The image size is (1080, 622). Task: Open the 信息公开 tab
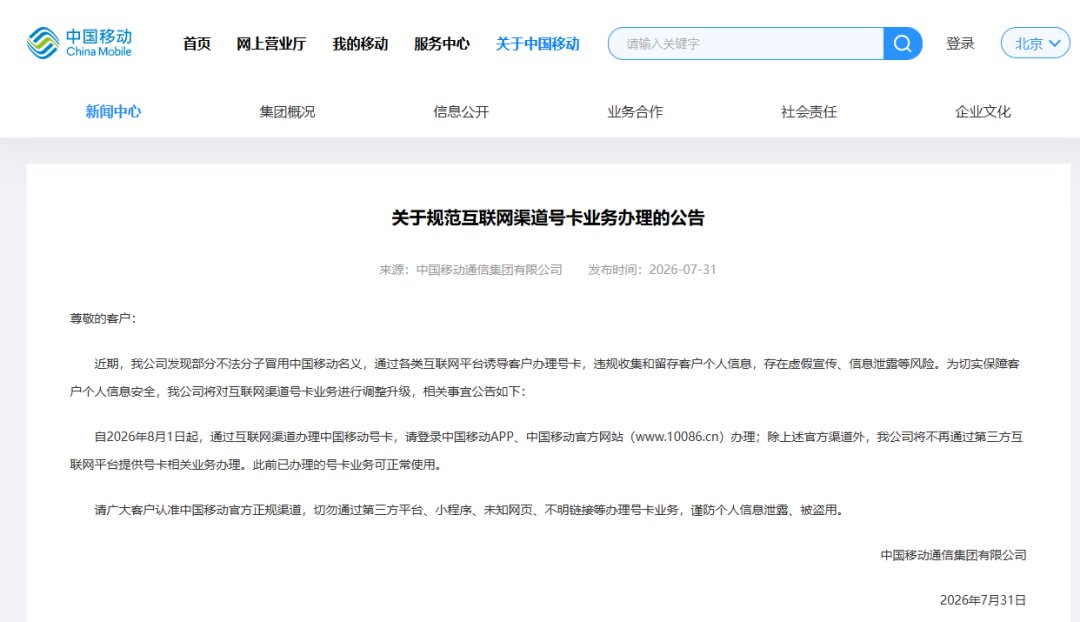(461, 112)
